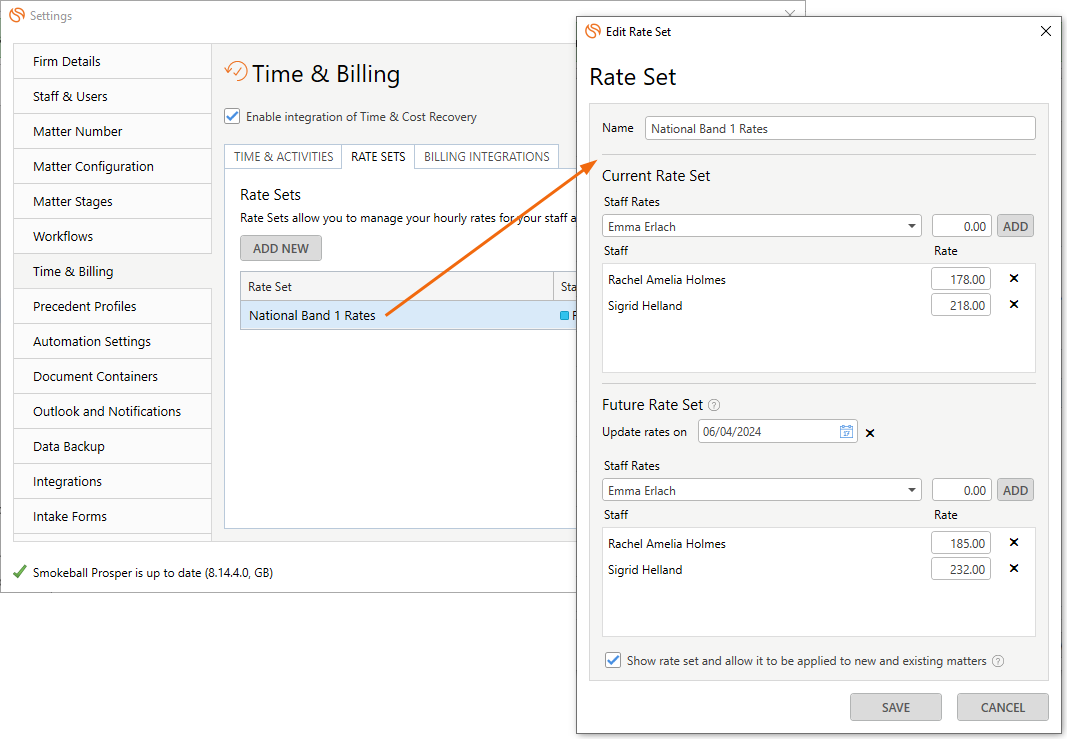Remove Rachel Amelia Holmes from current rate set
This screenshot has height=739, width=1067.
(1013, 278)
